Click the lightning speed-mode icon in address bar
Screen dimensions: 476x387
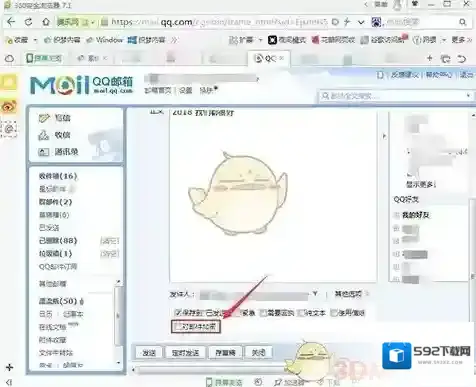(x=347, y=22)
